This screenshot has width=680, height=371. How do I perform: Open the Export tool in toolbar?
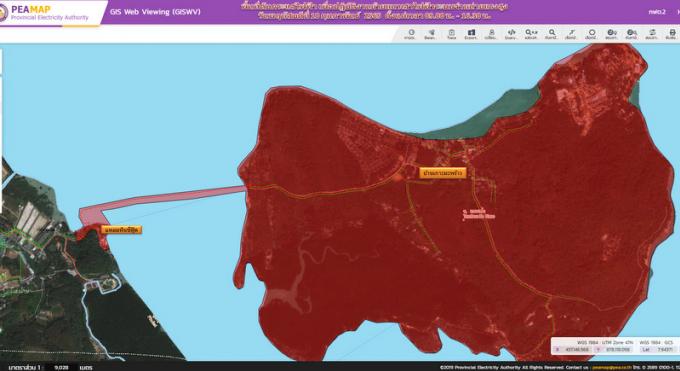pos(471,34)
